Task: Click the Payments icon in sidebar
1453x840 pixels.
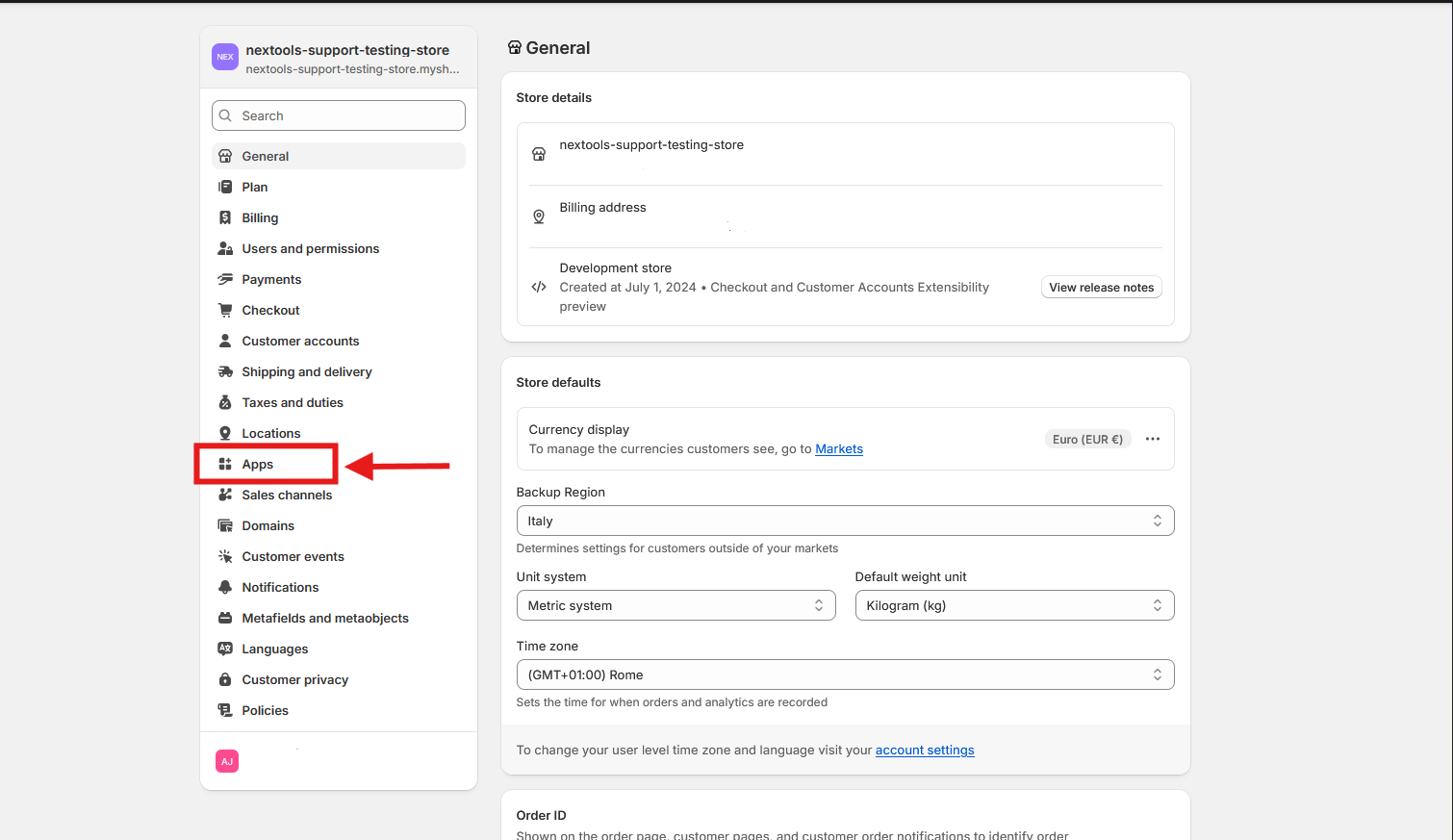Action: 225,279
